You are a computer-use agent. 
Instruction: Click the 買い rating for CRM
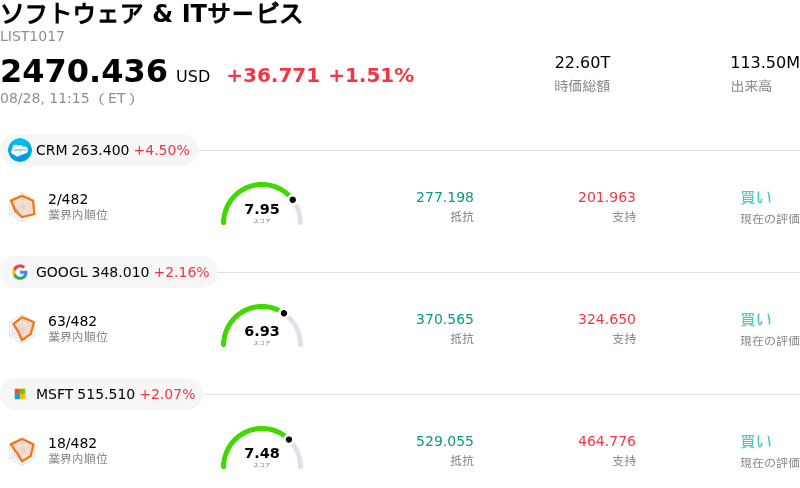click(x=756, y=198)
